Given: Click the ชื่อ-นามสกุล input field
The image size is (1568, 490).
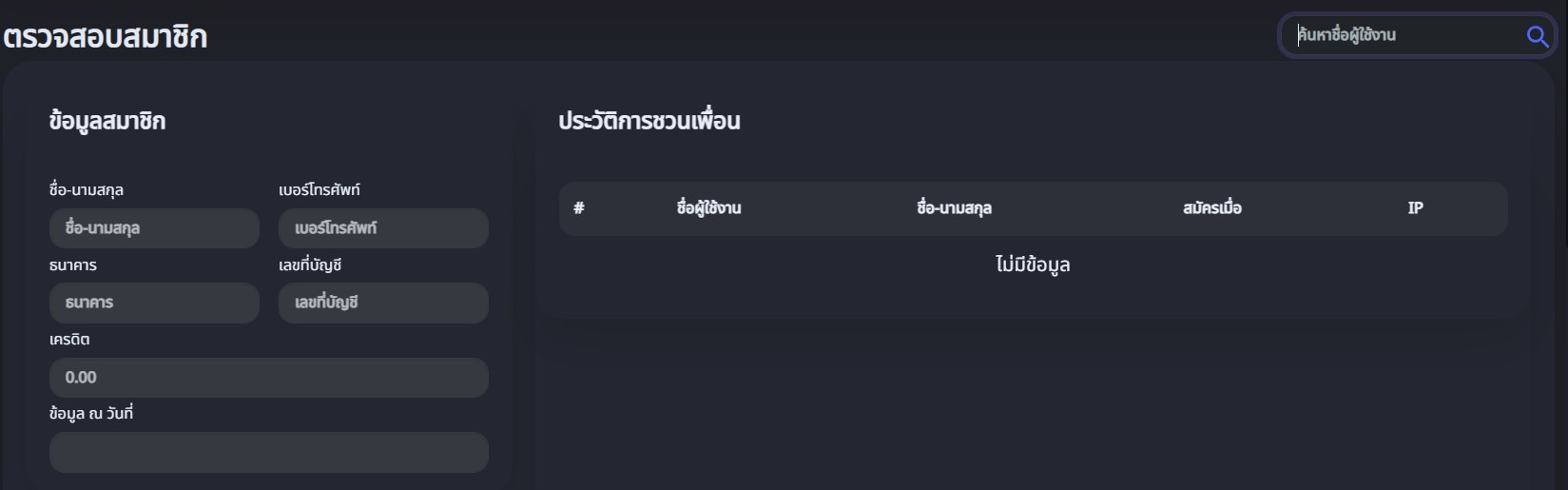Looking at the screenshot, I should (x=154, y=228).
